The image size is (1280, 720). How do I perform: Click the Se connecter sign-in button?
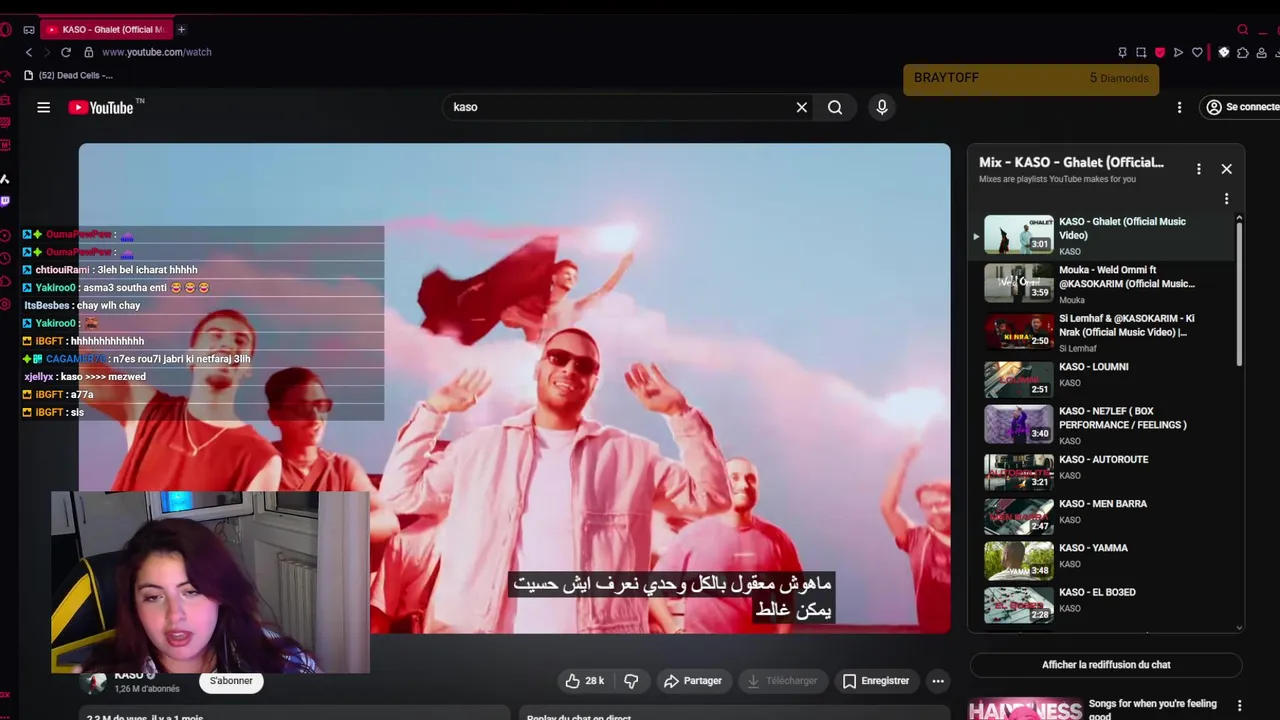1242,107
